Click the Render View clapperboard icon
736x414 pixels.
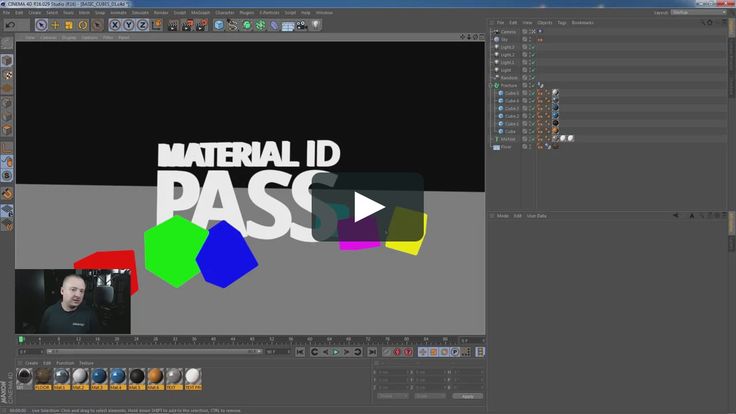173,25
